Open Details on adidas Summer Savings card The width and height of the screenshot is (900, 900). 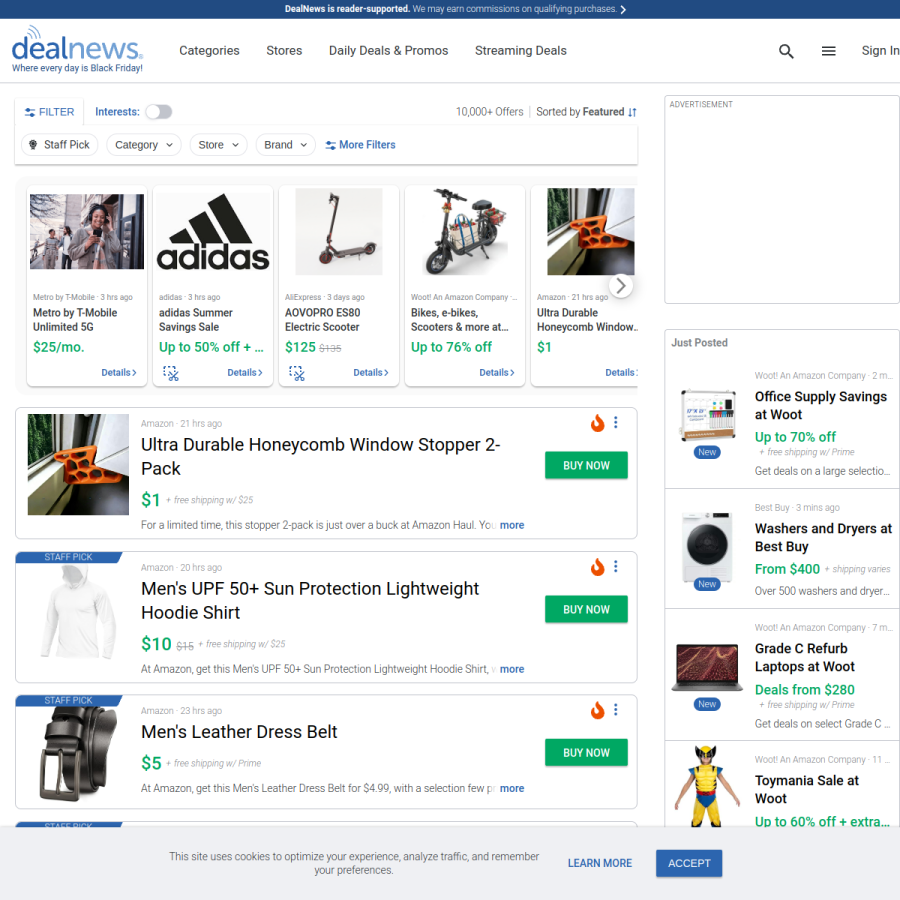click(x=245, y=373)
